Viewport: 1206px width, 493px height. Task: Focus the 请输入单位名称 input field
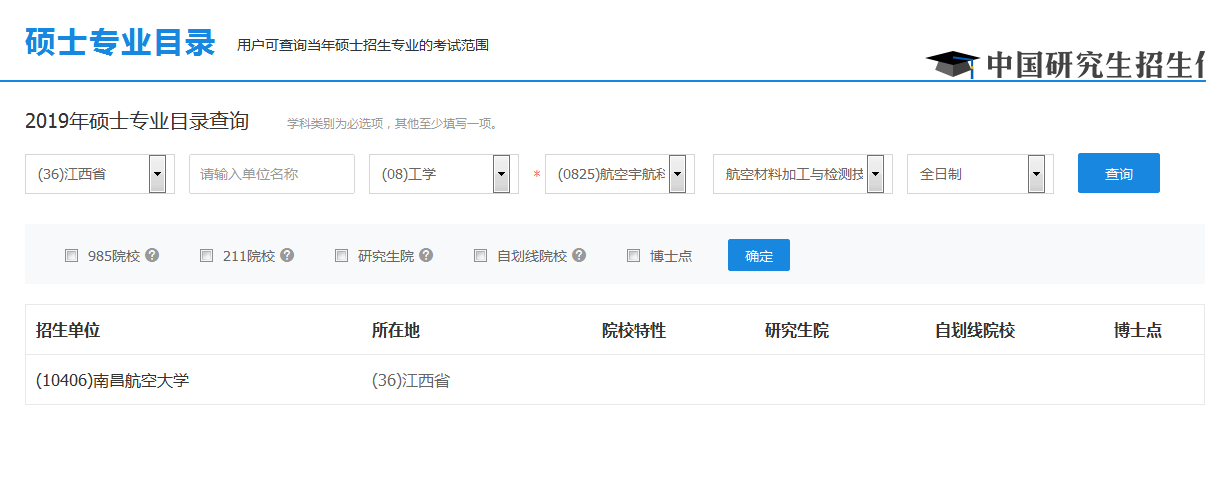click(x=271, y=174)
